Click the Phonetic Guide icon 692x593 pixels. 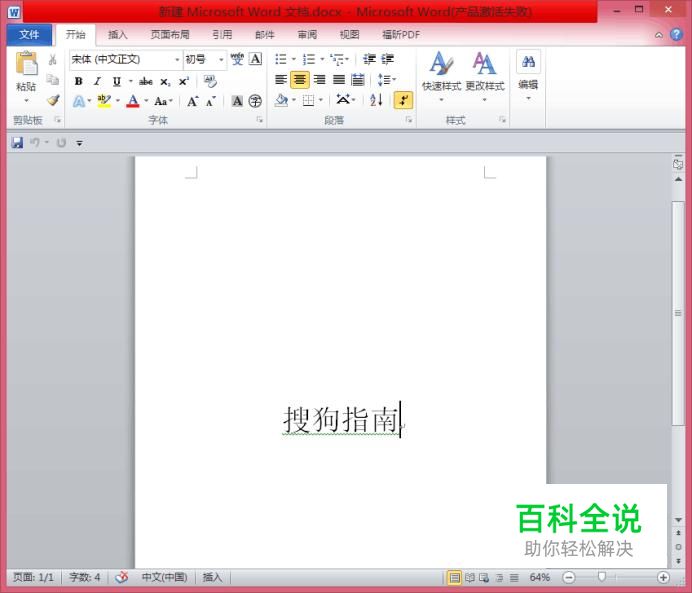237,59
